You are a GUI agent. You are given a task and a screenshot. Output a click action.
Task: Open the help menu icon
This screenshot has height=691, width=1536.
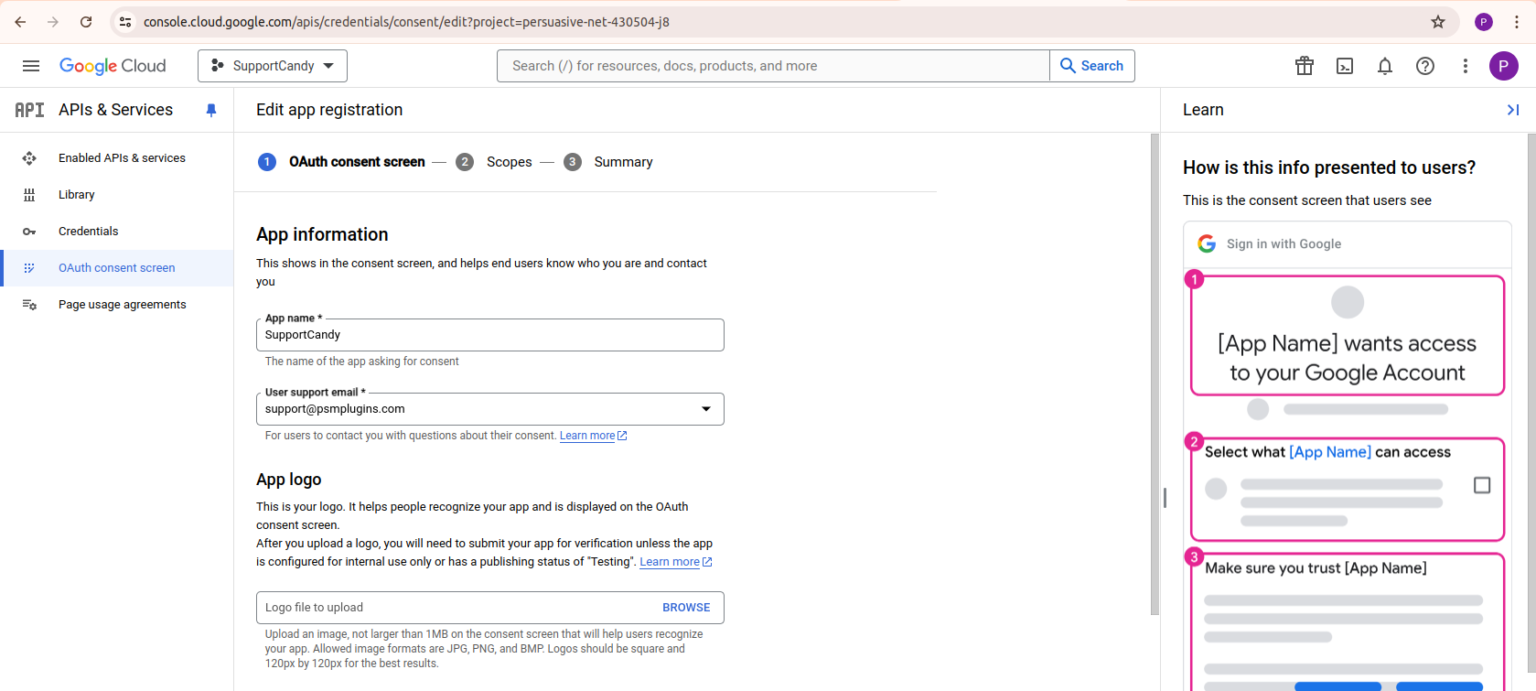pyautogui.click(x=1424, y=65)
